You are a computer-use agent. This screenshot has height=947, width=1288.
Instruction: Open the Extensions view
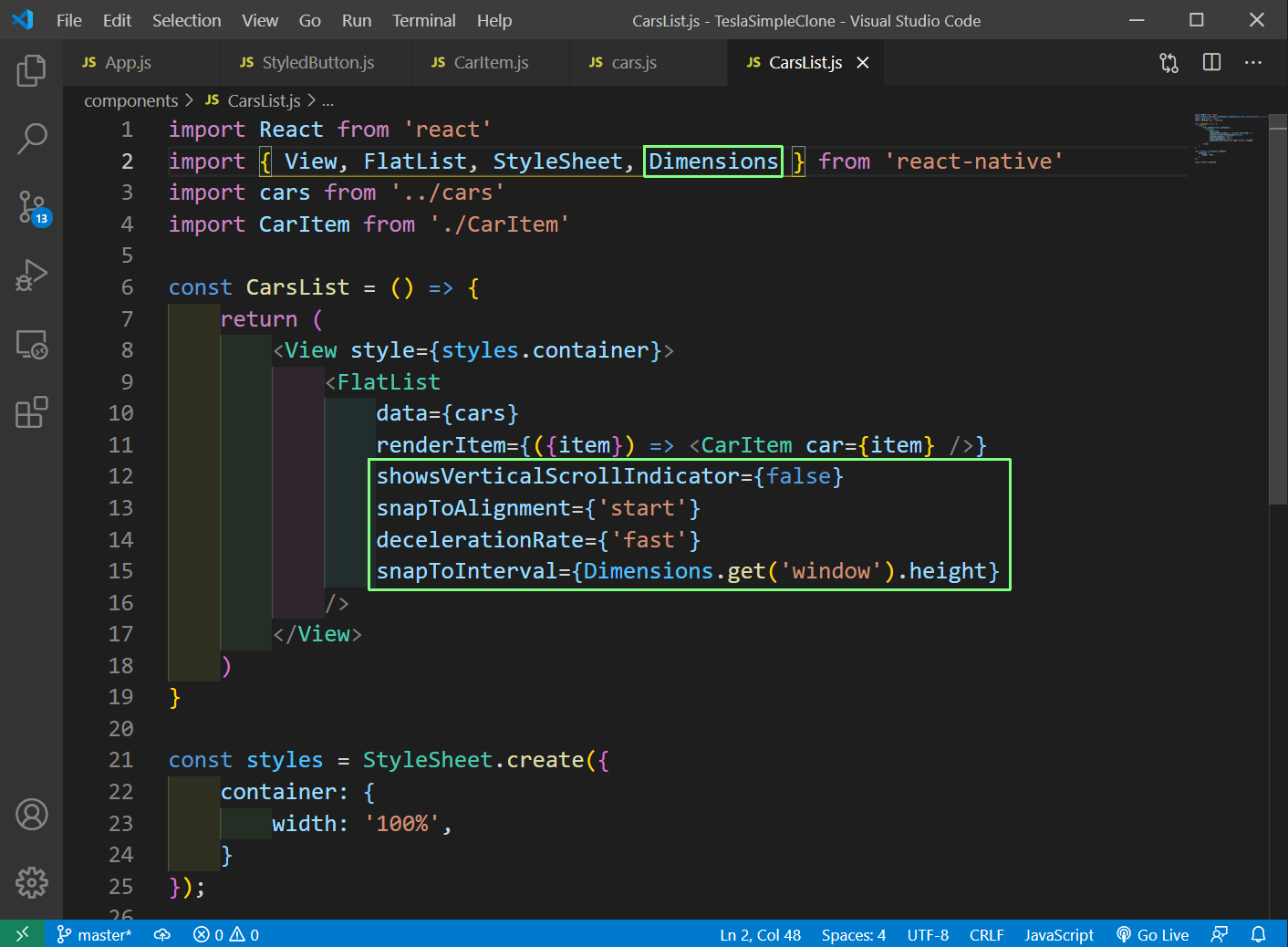(31, 412)
